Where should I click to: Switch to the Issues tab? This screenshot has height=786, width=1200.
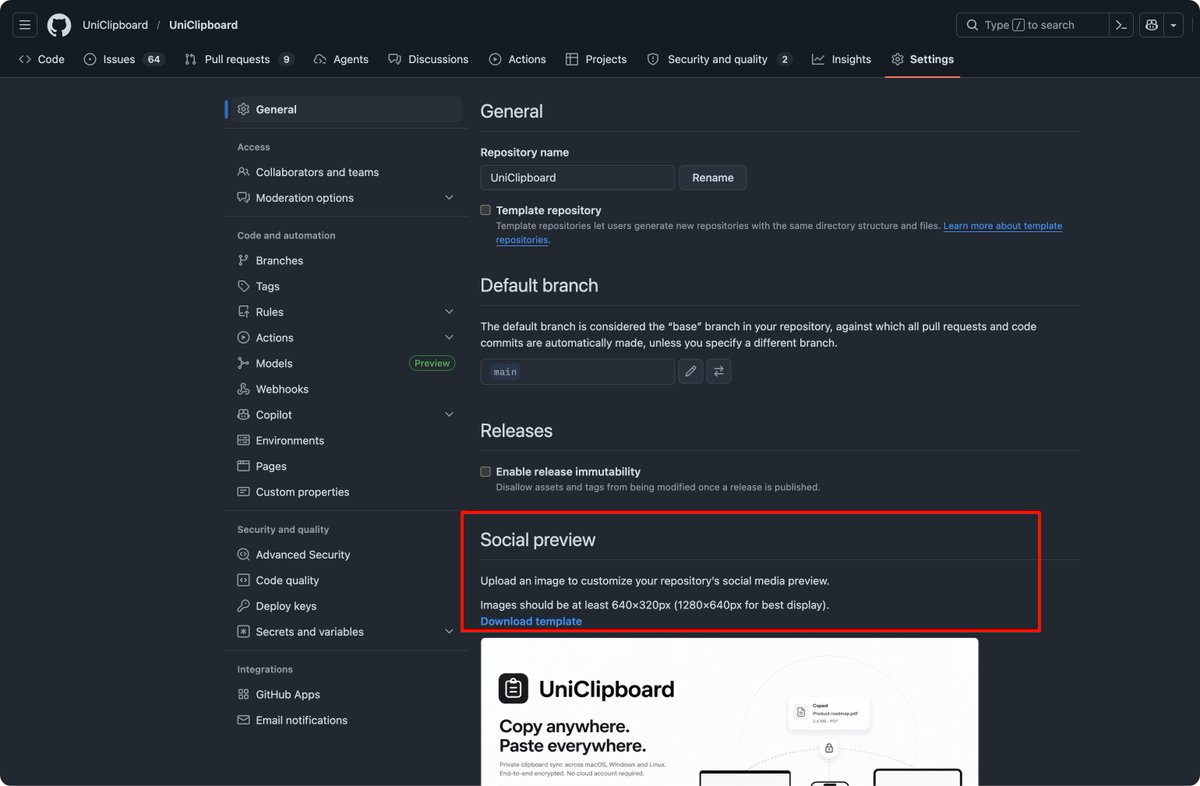pyautogui.click(x=124, y=59)
